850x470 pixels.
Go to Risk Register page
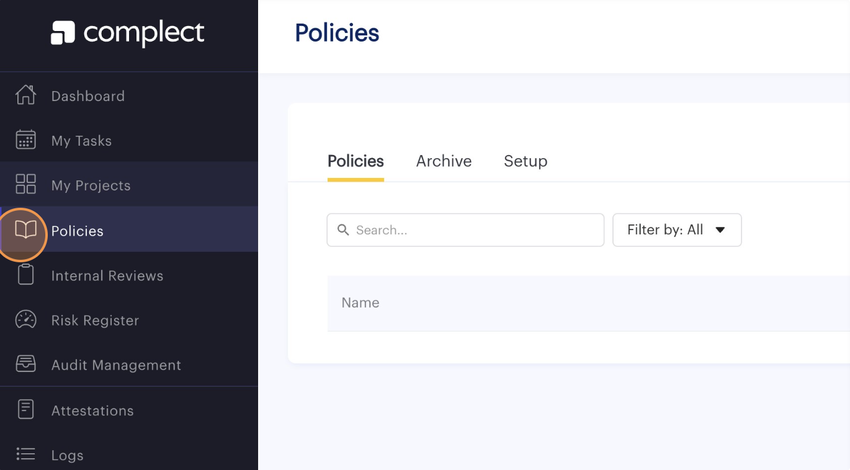click(x=95, y=321)
